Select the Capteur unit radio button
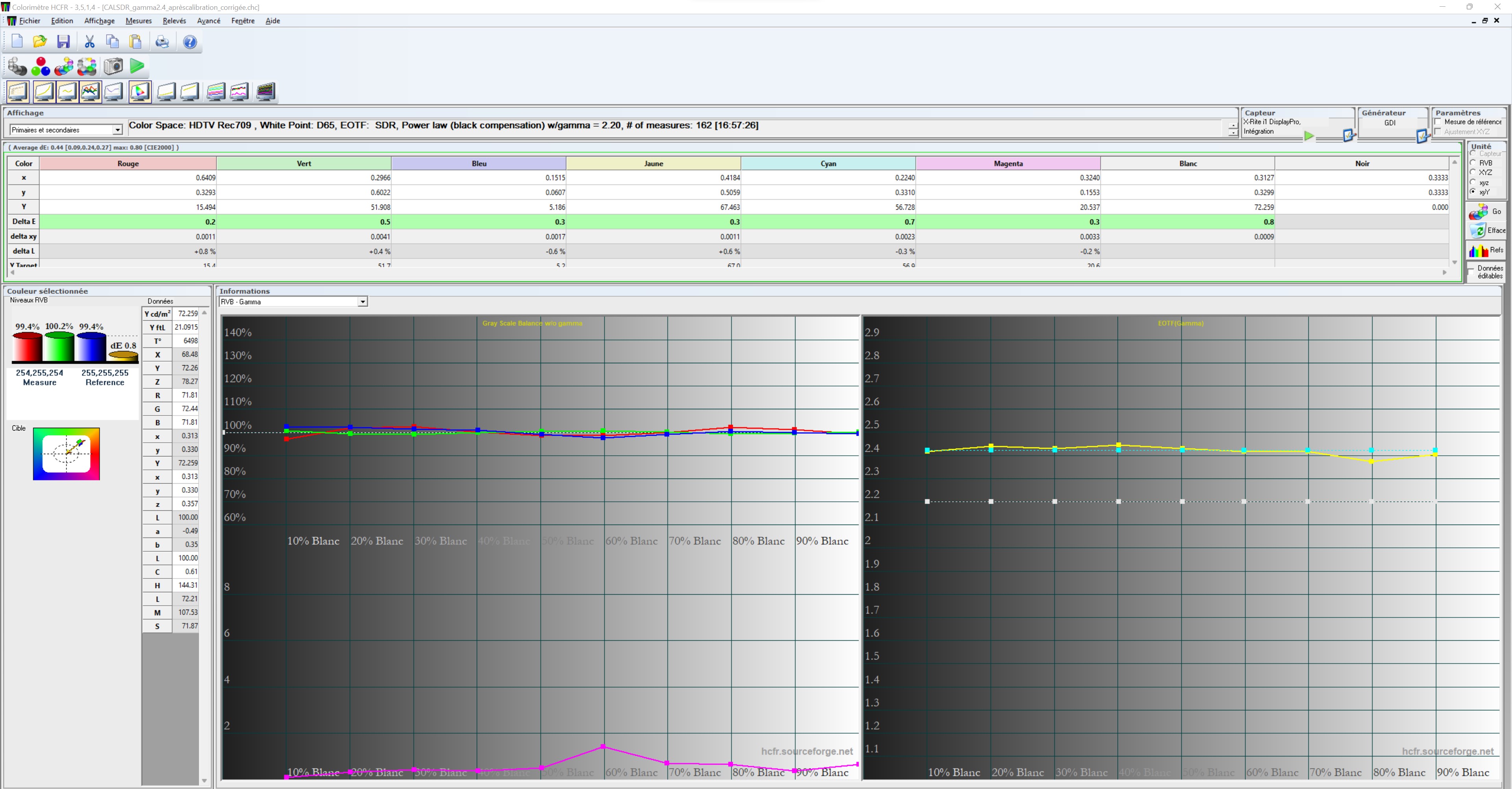 click(x=1473, y=153)
